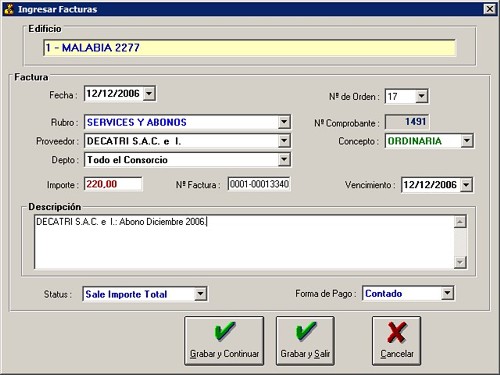
Task: Click the Descripción scrollbar up arrow
Action: click(x=460, y=222)
